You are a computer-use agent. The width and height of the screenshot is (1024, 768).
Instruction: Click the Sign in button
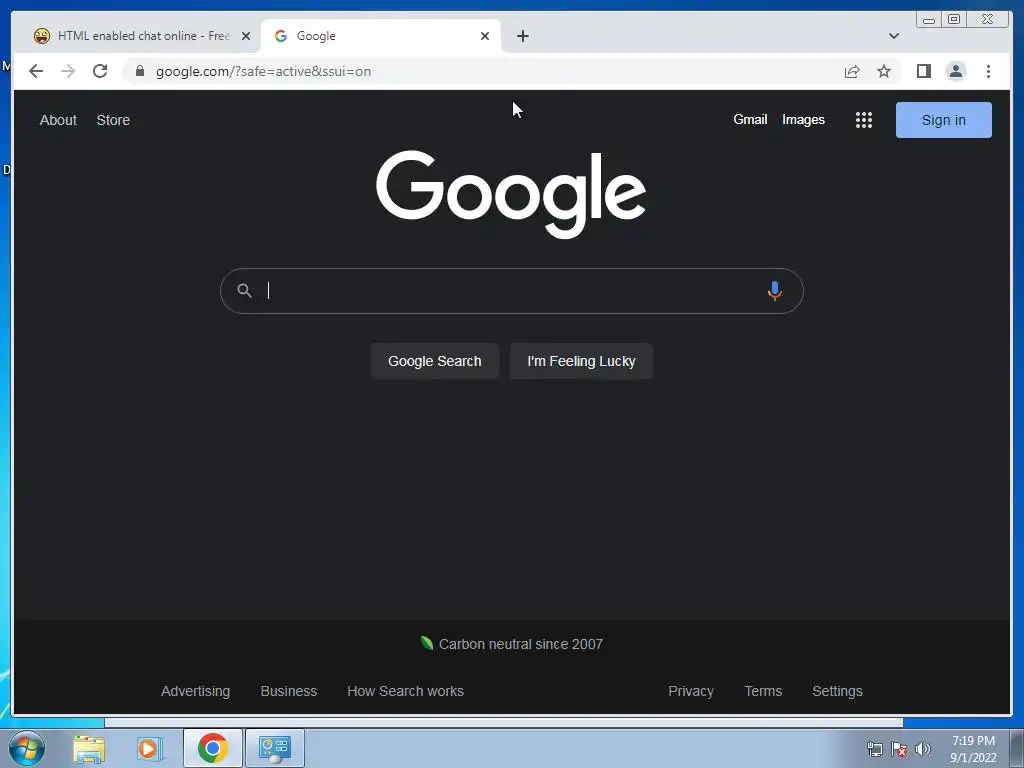tap(944, 120)
